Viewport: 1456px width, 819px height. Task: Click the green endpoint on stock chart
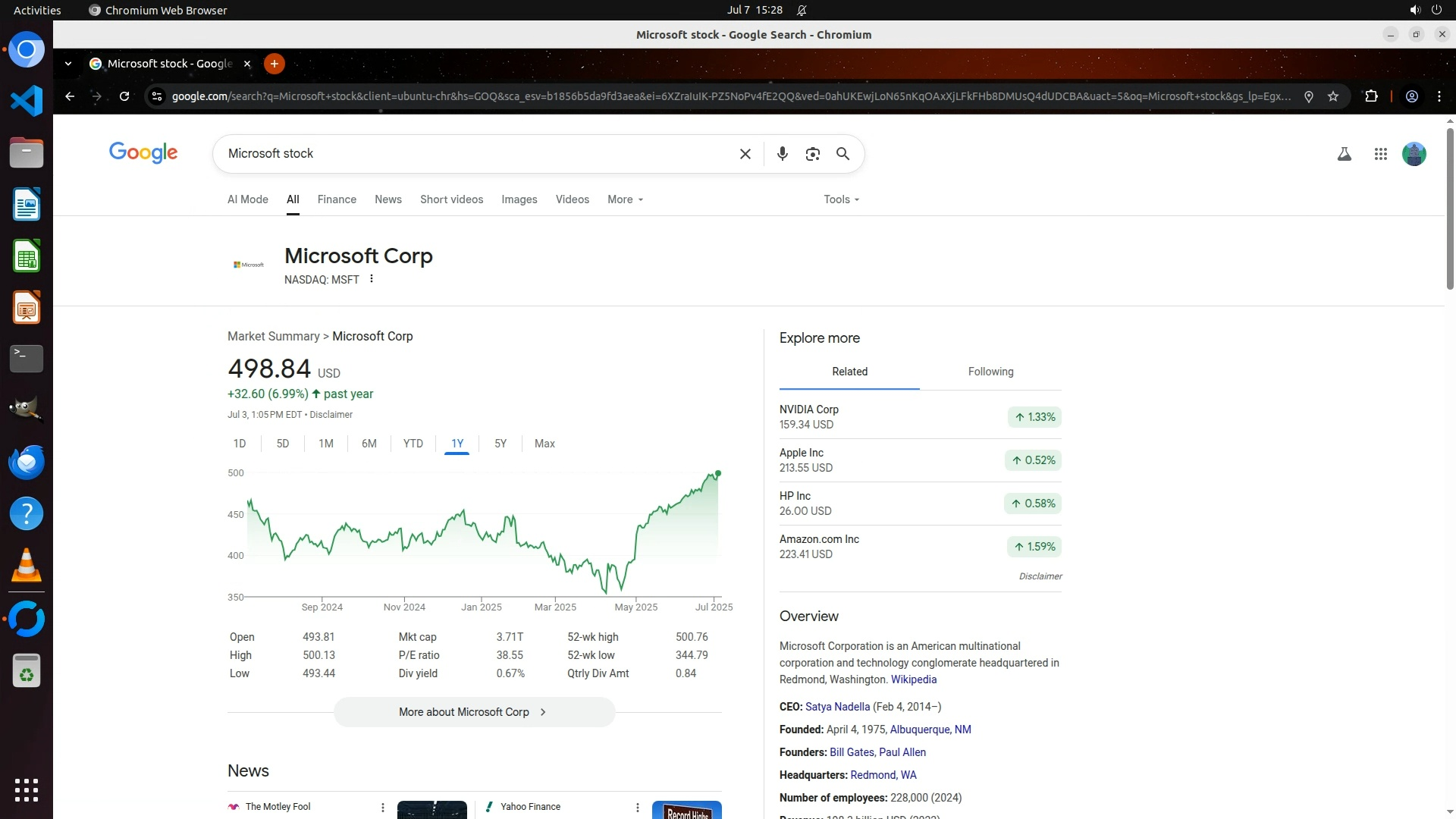pyautogui.click(x=717, y=474)
